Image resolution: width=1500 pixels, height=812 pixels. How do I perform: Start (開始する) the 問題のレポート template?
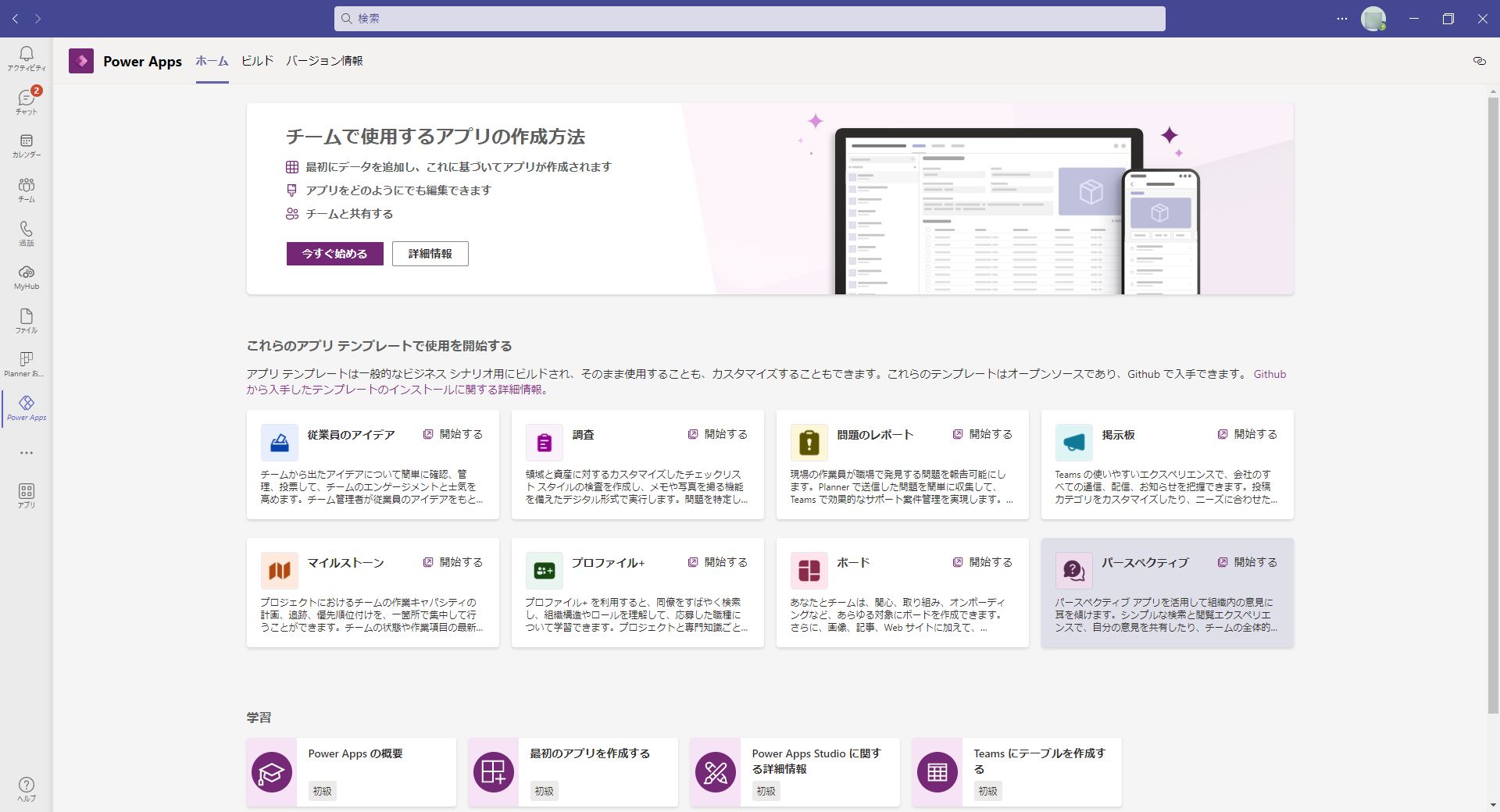[x=983, y=434]
